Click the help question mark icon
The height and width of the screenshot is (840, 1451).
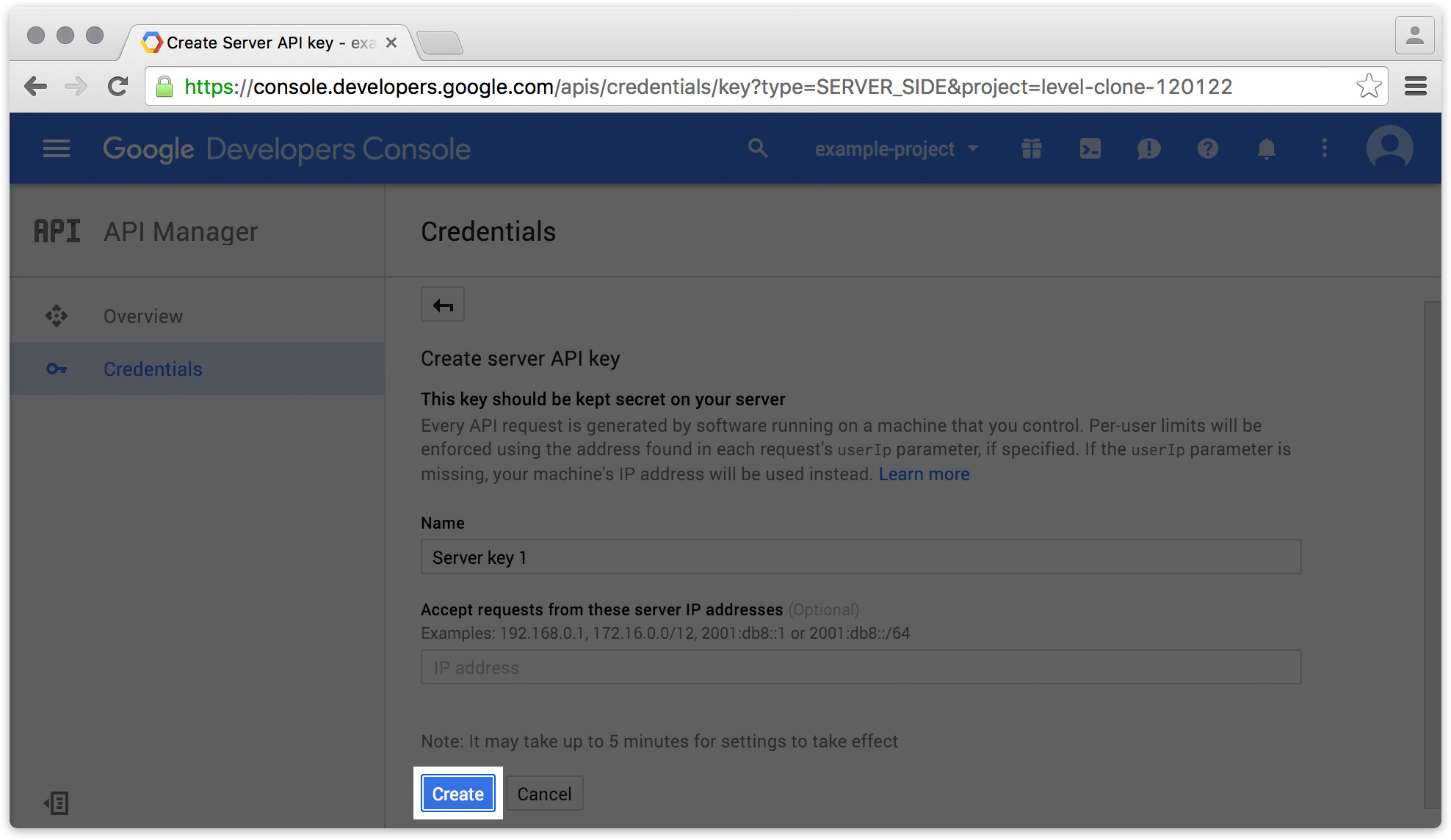pyautogui.click(x=1207, y=149)
